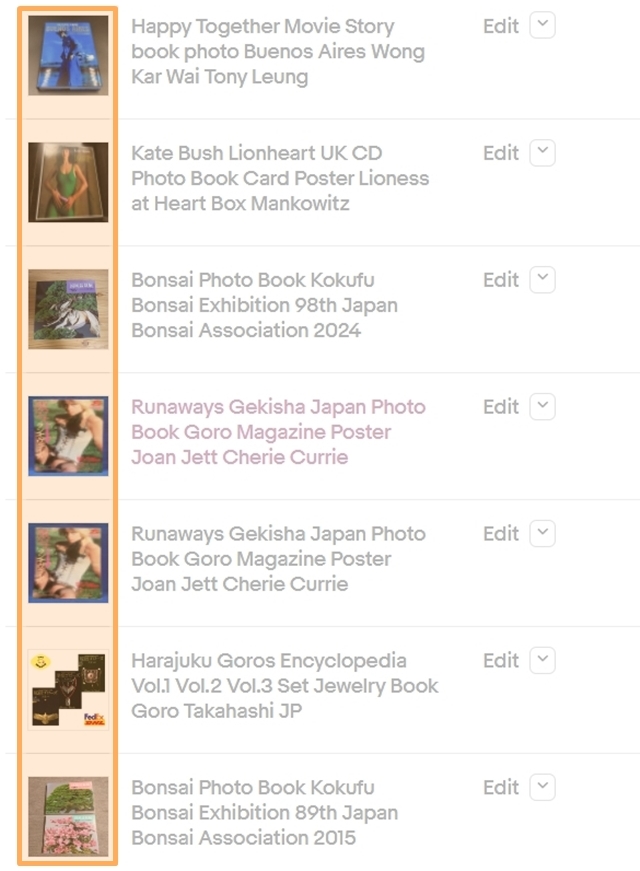The image size is (640, 871).
Task: Click Edit for Harajuku Goros Encyclopedia set
Action: point(501,660)
